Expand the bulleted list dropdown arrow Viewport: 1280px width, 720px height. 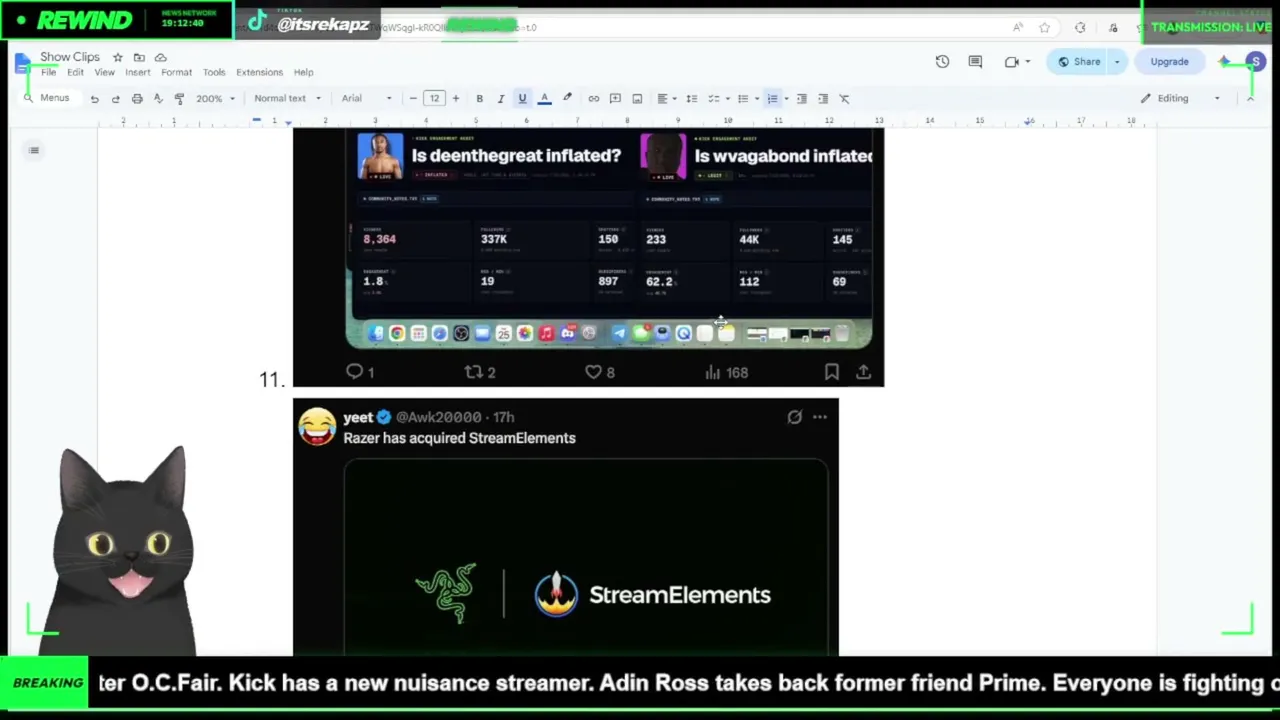click(x=757, y=99)
